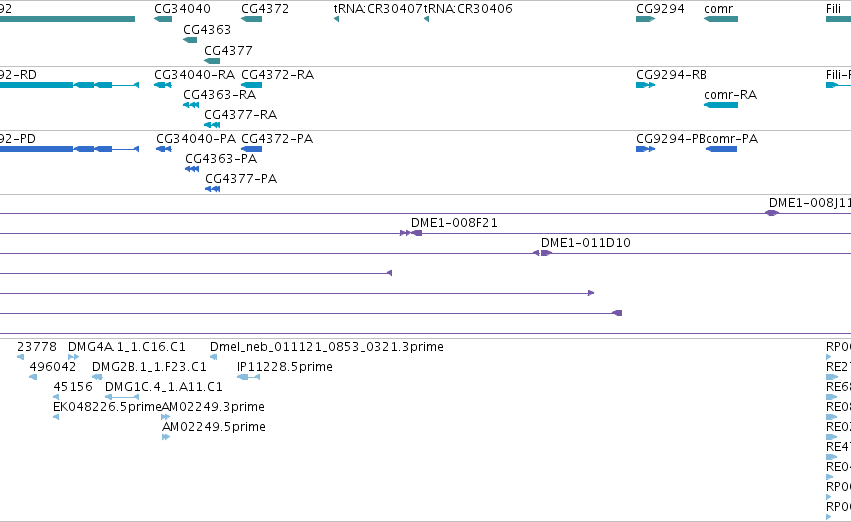Click the CG4372-PA protein label

click(x=277, y=138)
